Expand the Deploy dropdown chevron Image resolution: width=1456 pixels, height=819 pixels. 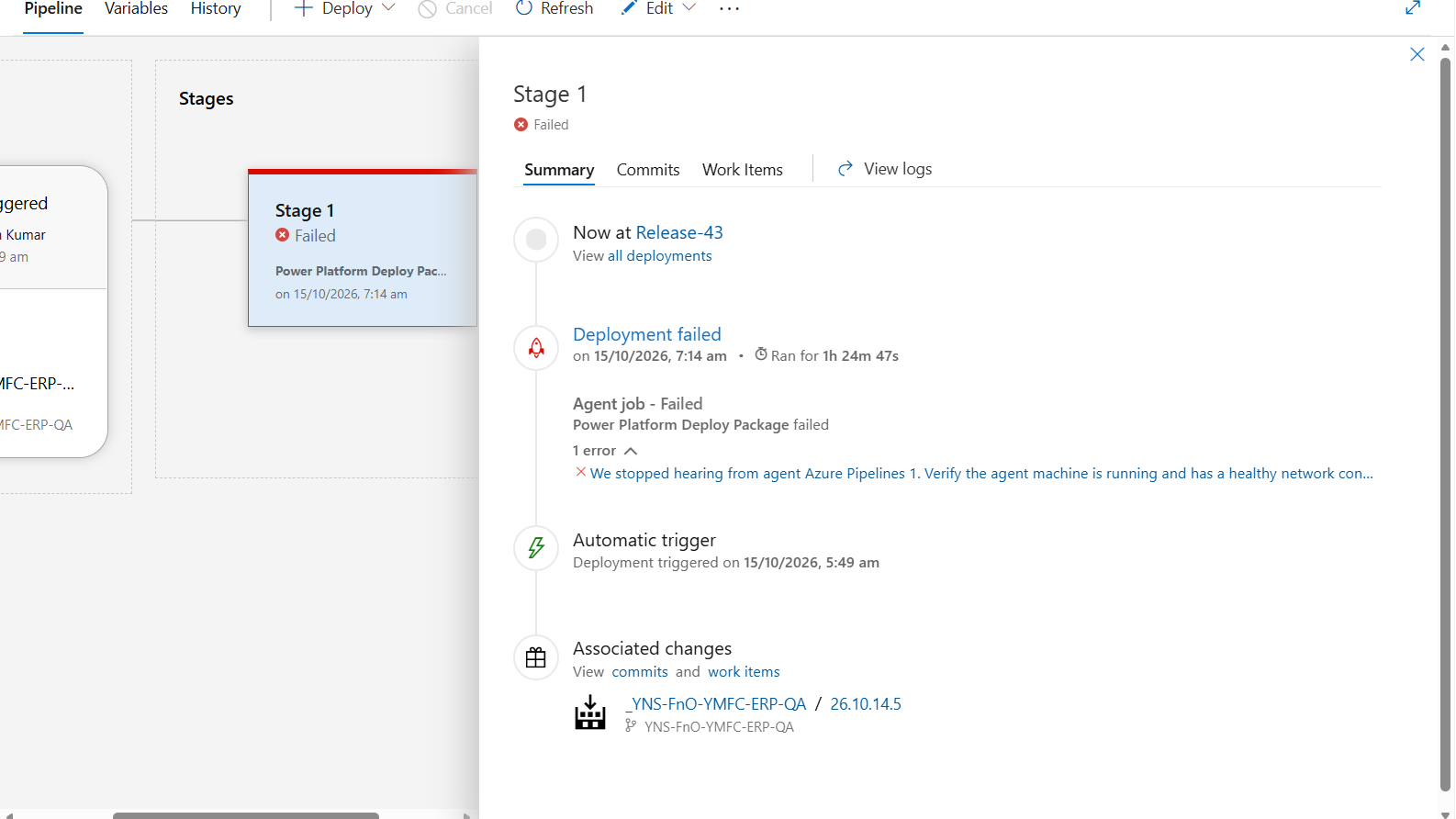click(x=388, y=8)
